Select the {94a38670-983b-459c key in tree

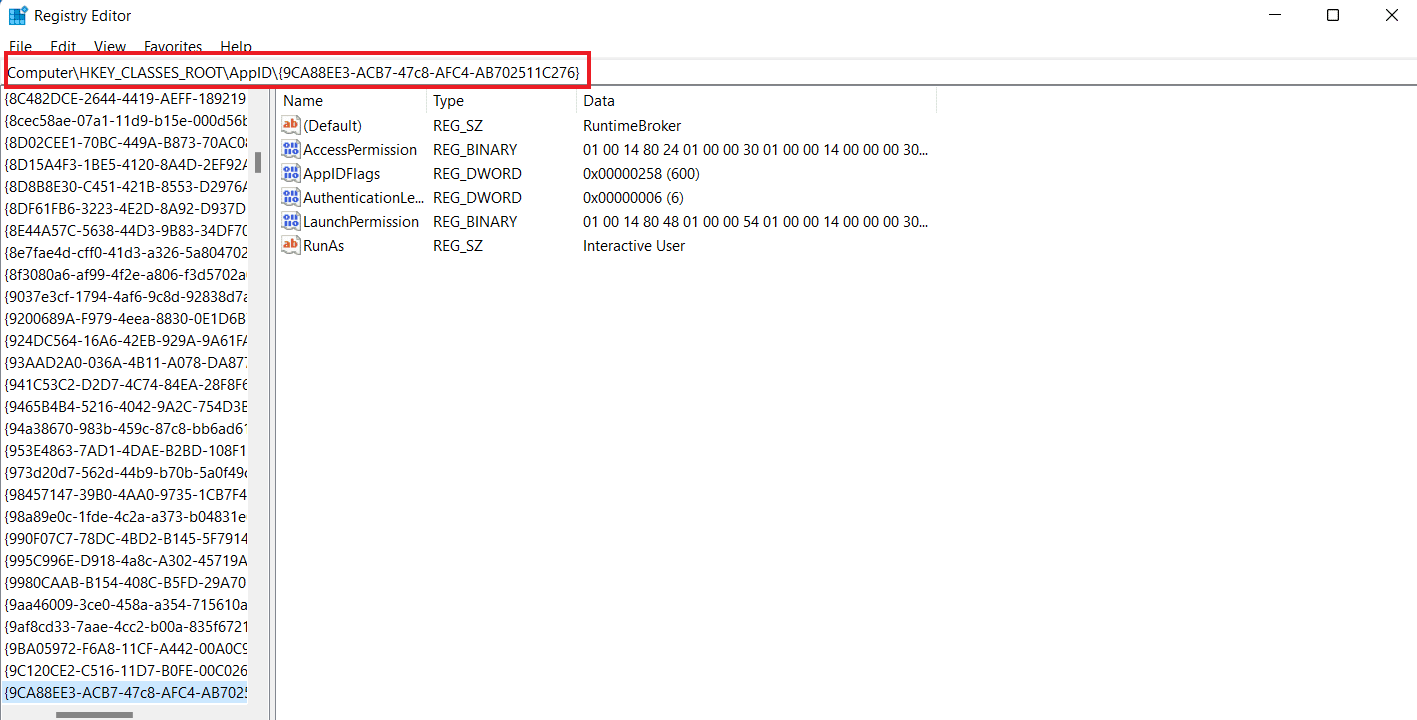click(125, 428)
